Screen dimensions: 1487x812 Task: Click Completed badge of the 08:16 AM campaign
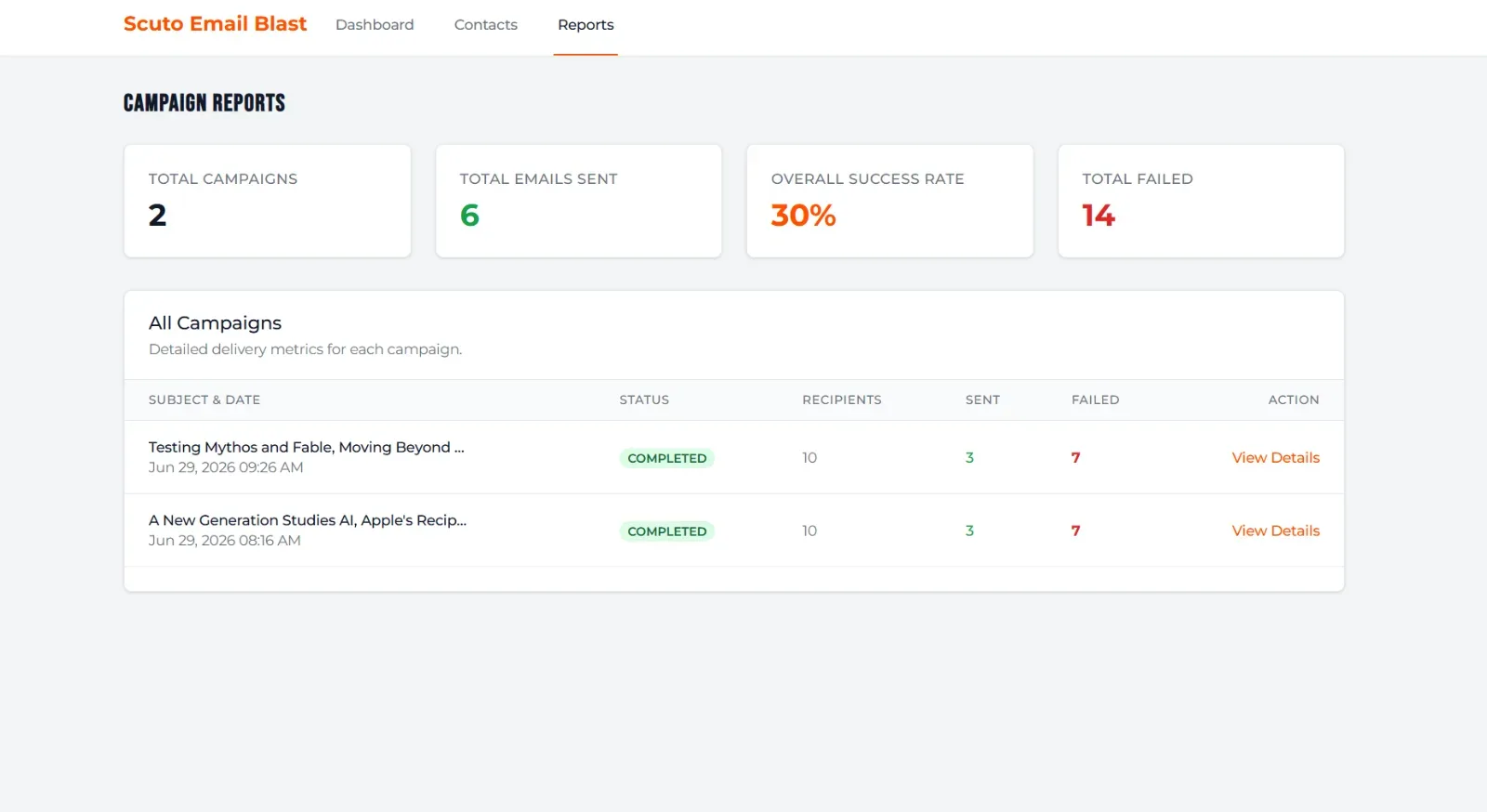click(x=667, y=531)
